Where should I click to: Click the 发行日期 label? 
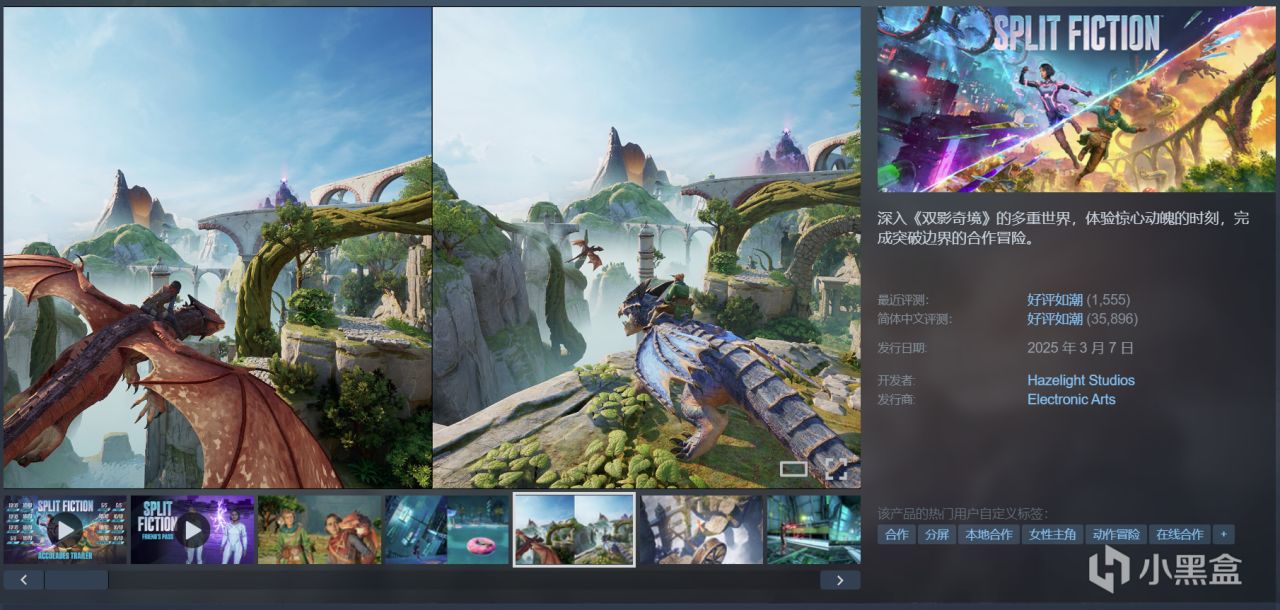tap(902, 349)
